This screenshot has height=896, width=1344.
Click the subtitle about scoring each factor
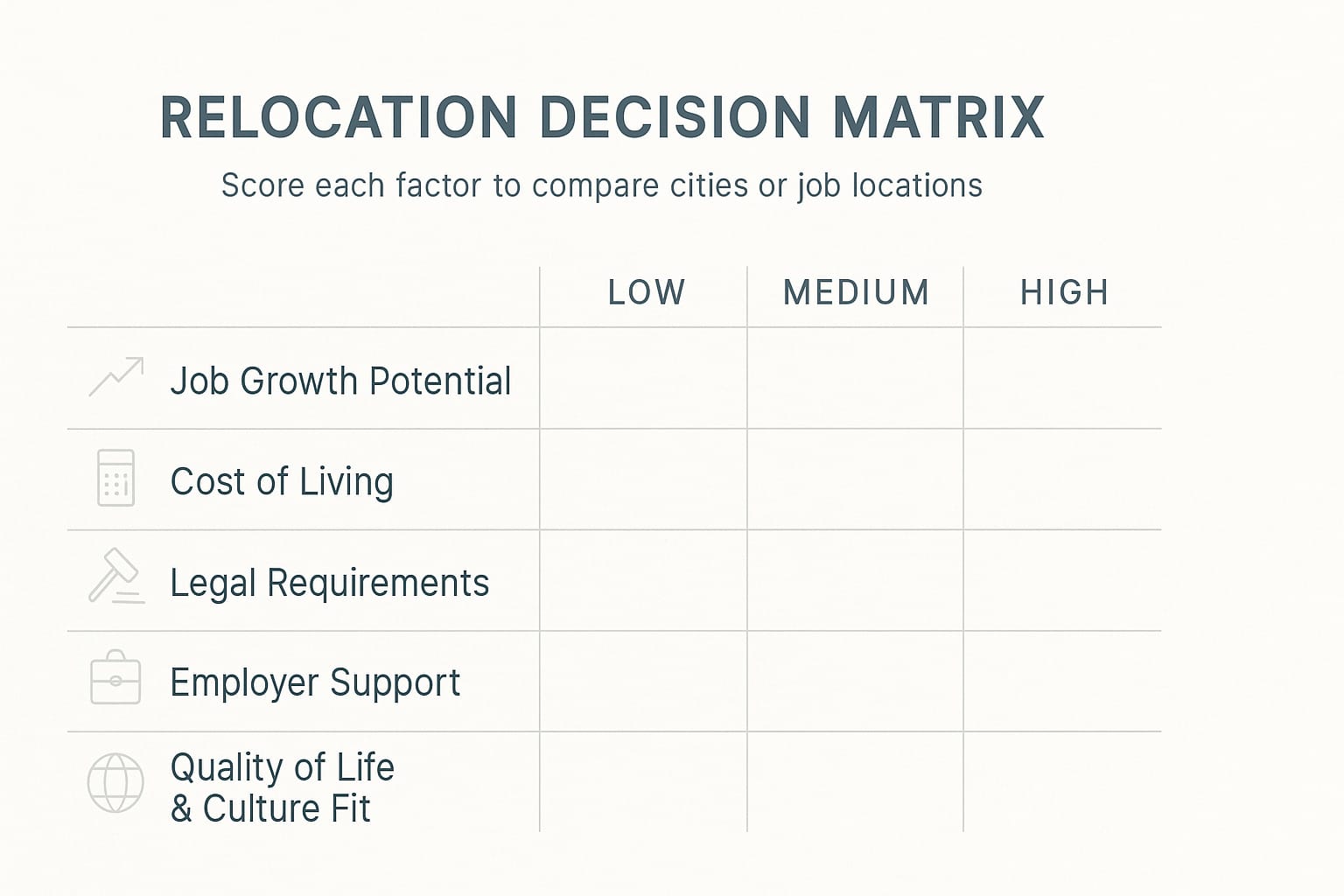(x=602, y=185)
